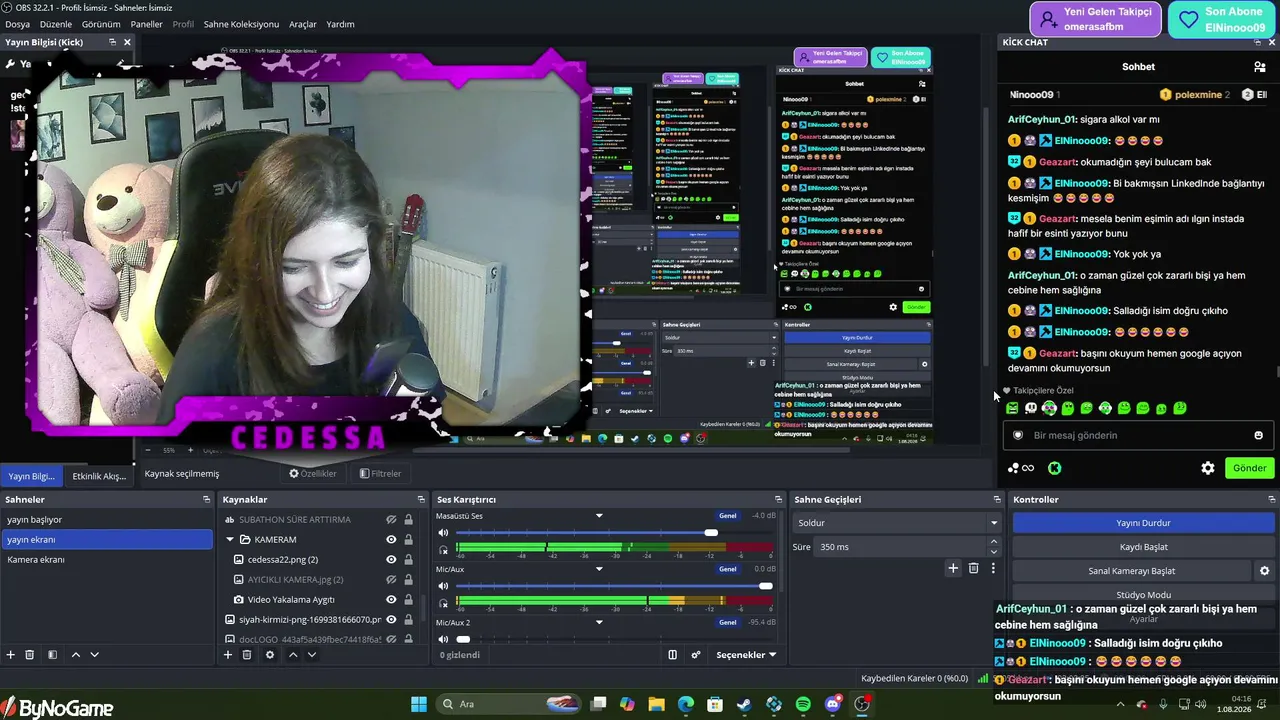Viewport: 1280px width, 720px height.
Task: Remove the selected source with the trash icon
Action: pyautogui.click(x=247, y=655)
